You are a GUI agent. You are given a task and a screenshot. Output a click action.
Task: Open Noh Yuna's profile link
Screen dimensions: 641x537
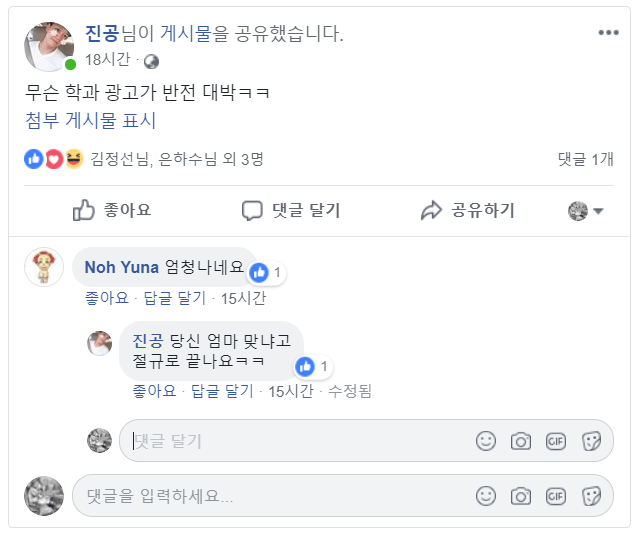[121, 267]
